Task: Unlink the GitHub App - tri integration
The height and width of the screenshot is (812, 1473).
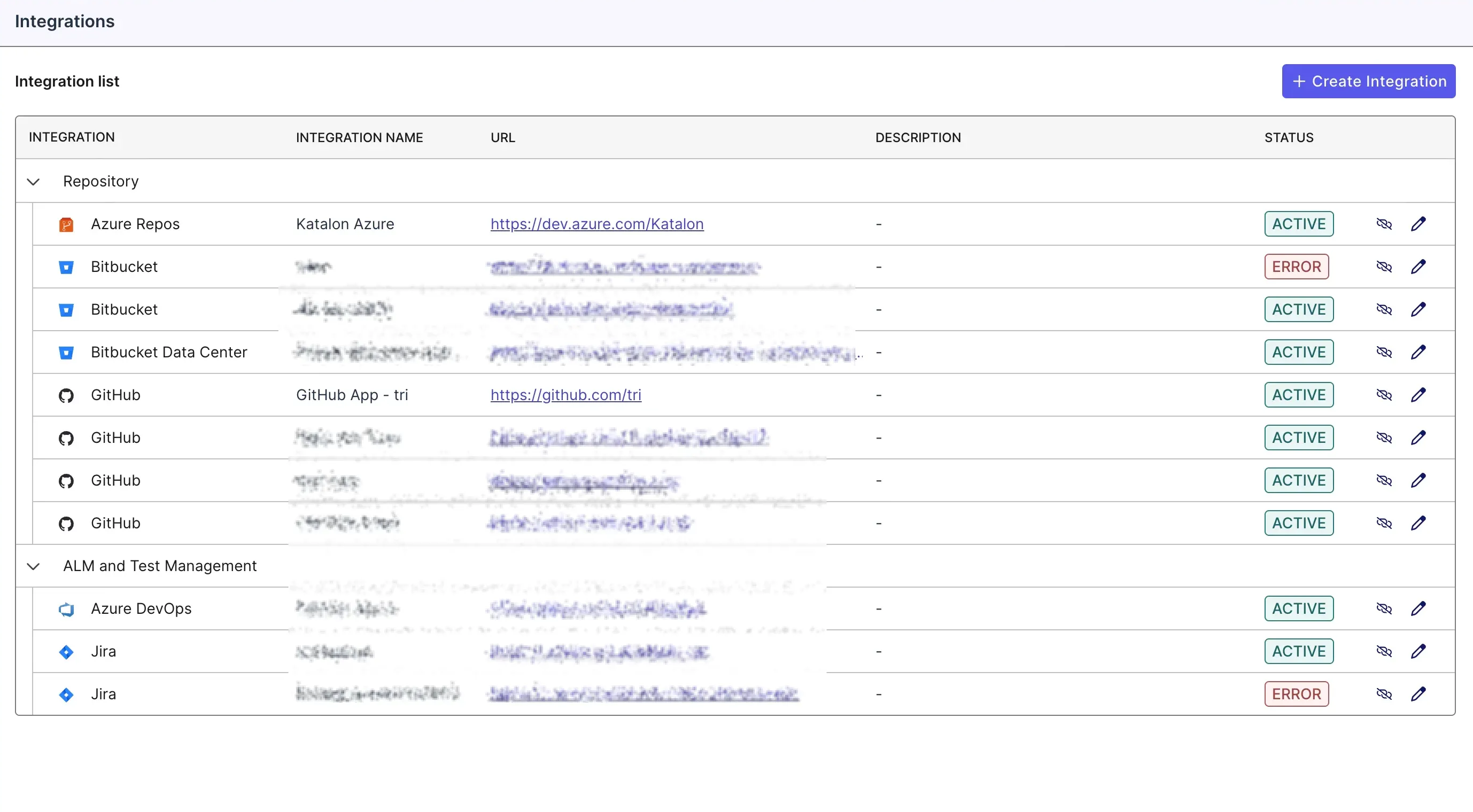Action: (x=1383, y=395)
